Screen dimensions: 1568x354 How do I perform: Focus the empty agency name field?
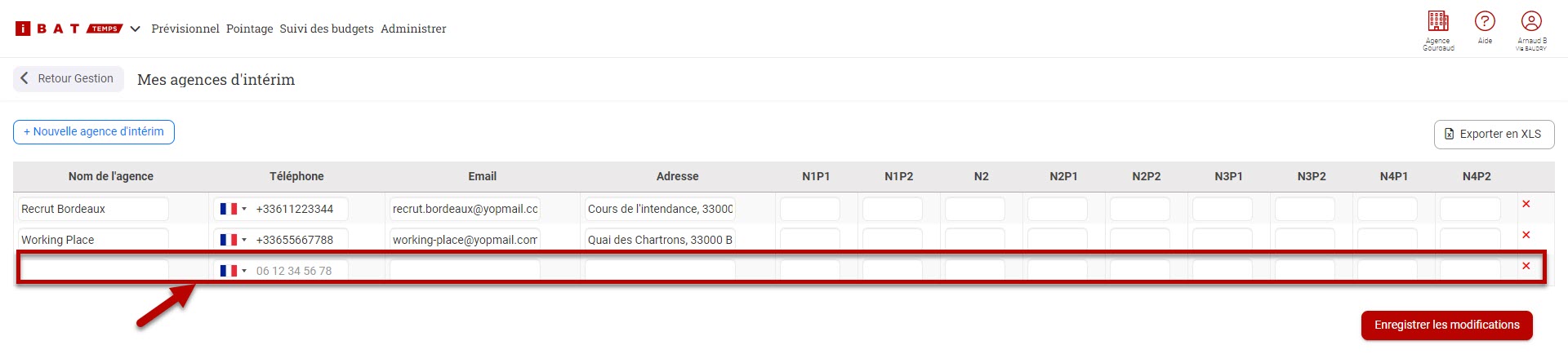pyautogui.click(x=93, y=271)
